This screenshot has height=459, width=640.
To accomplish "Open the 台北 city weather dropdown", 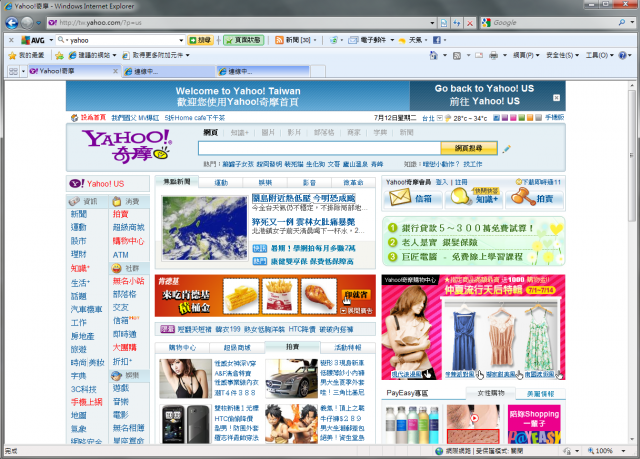I will tap(440, 118).
